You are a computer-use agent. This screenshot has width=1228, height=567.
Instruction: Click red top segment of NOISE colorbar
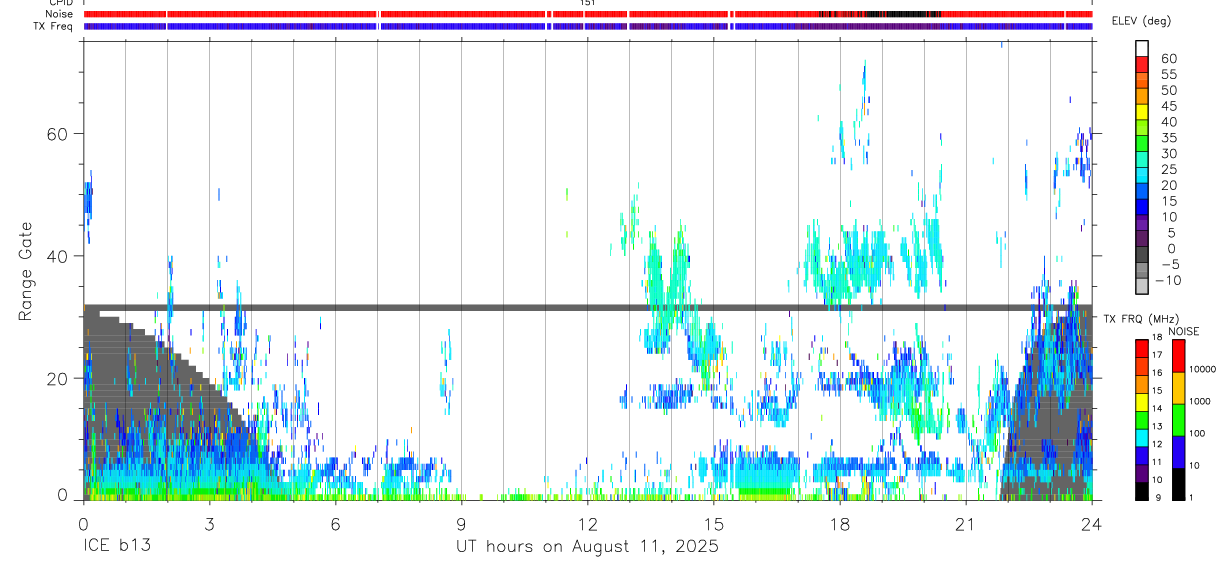[x=1179, y=356]
